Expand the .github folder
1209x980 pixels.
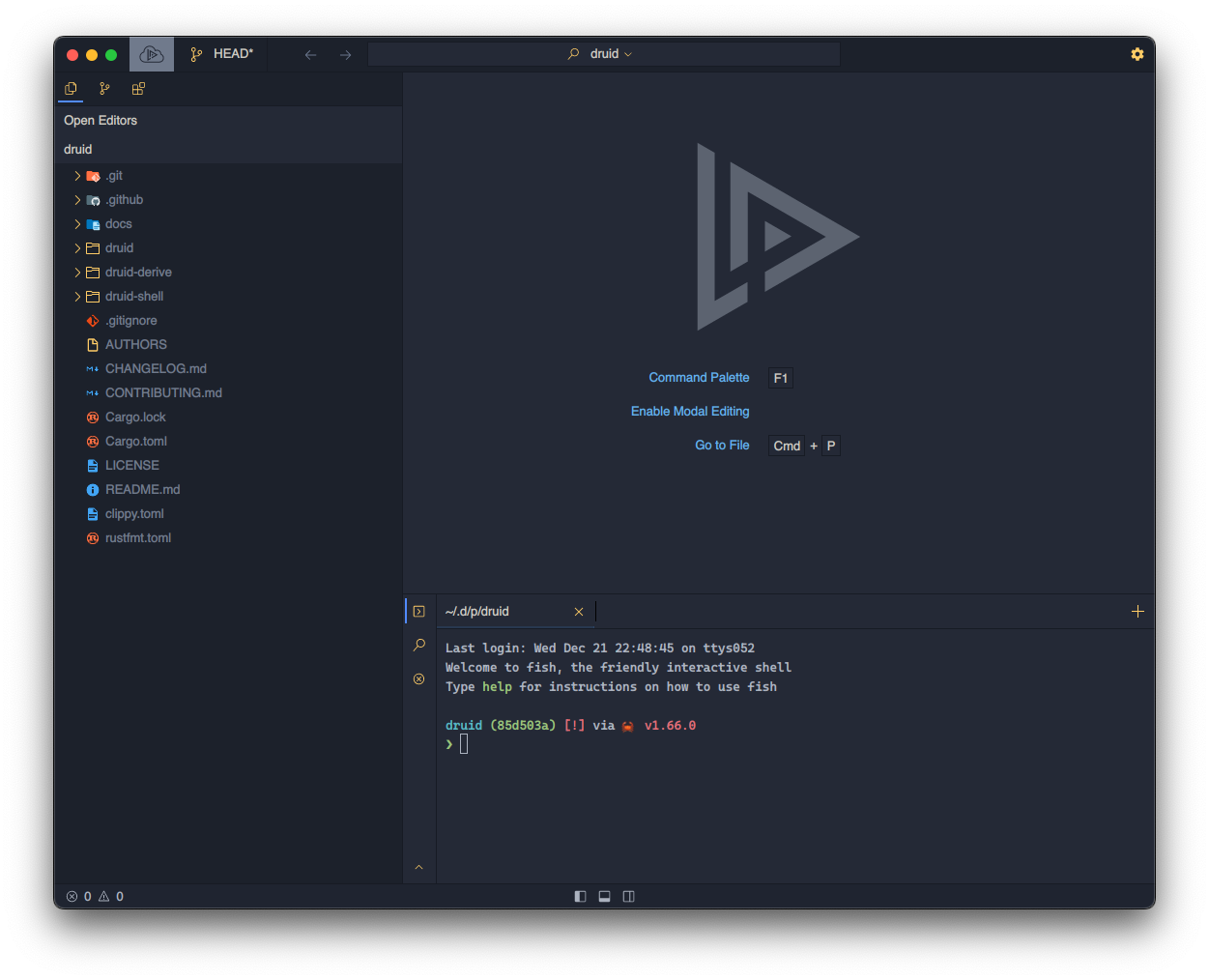(124, 200)
